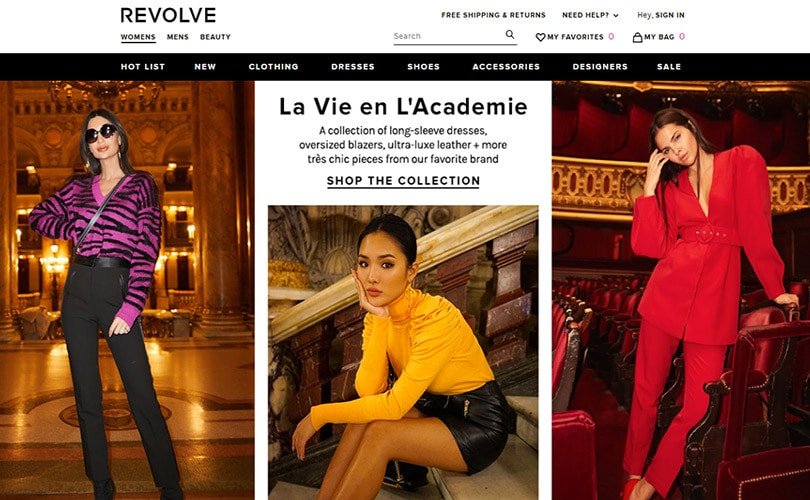The height and width of the screenshot is (500, 810).
Task: Click the search magnifier icon
Action: [510, 35]
